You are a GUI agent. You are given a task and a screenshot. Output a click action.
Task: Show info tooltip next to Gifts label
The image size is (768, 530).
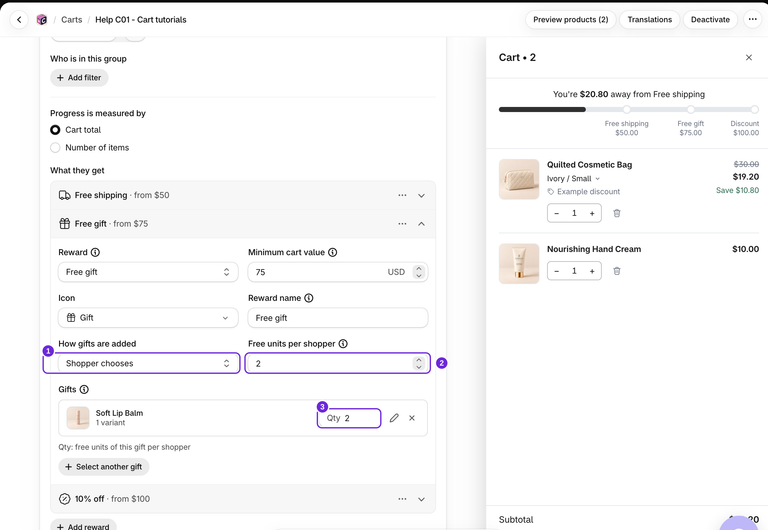[x=84, y=389]
